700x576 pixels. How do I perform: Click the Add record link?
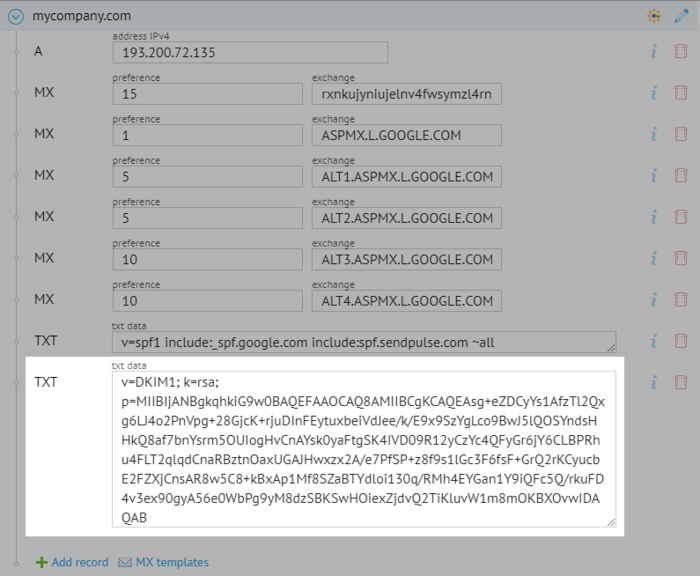pos(80,562)
